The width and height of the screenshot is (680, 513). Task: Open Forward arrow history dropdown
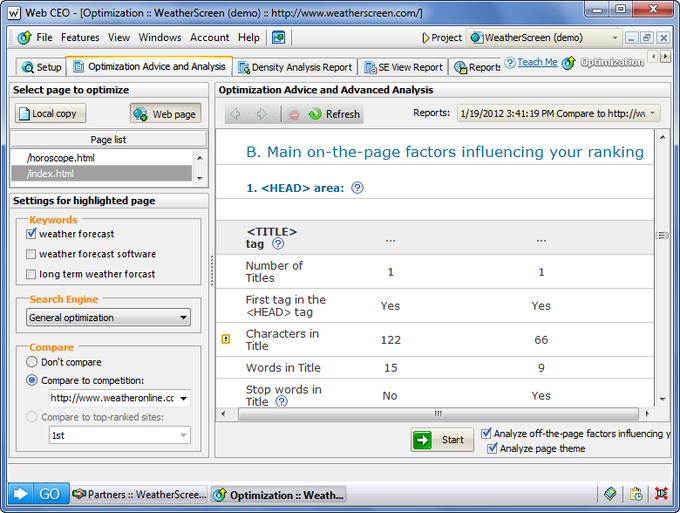click(275, 114)
